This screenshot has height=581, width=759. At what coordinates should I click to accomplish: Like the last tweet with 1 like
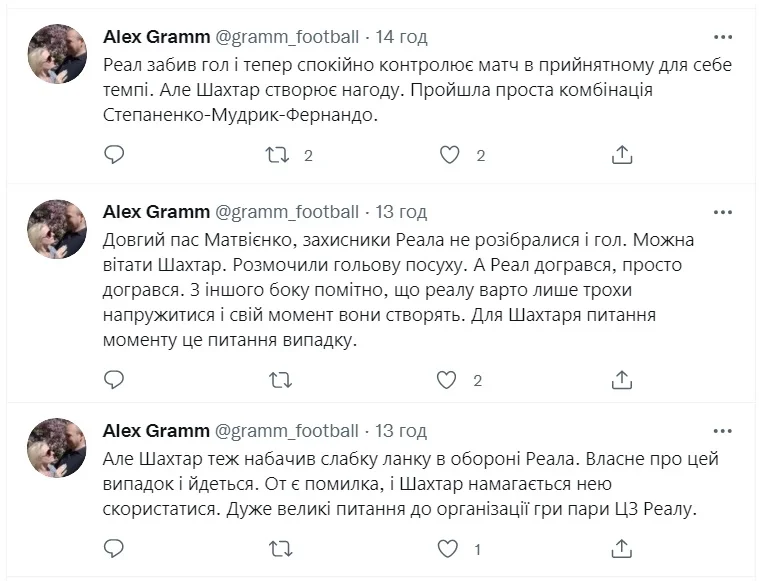(450, 548)
